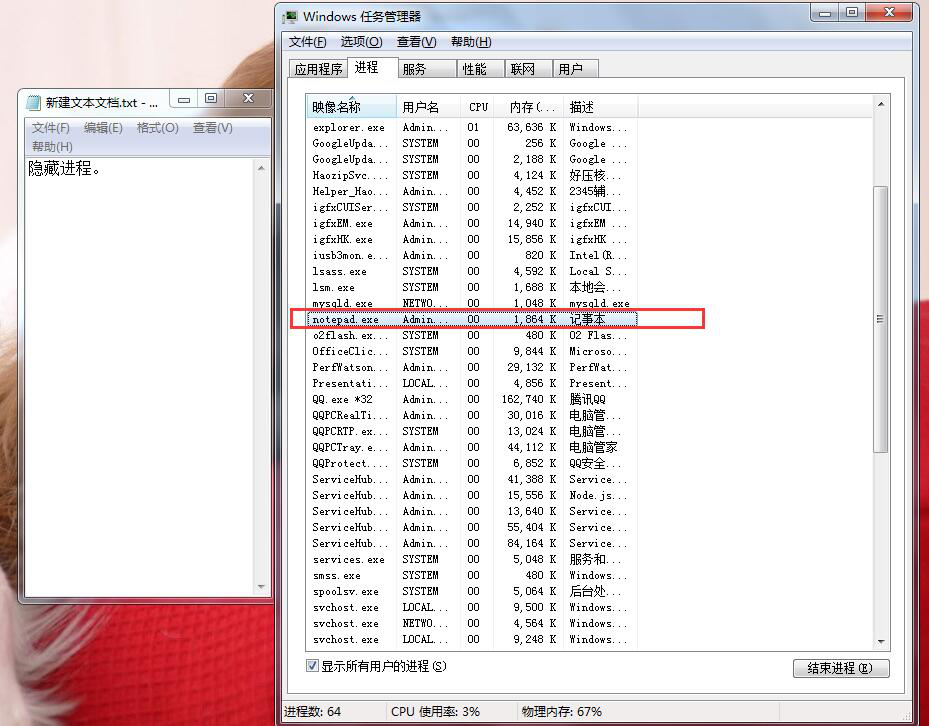This screenshot has width=929, height=726.
Task: Click the 结束进程 button
Action: point(841,668)
